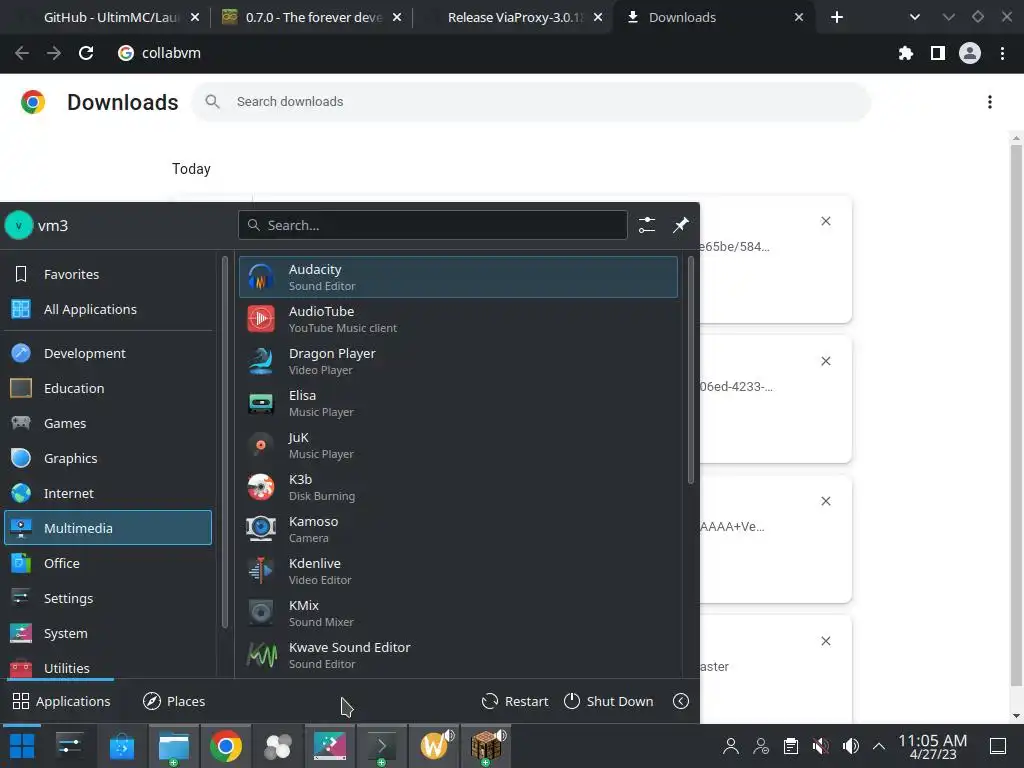Select Development category
Screen dimensions: 1024x768
[108, 353]
